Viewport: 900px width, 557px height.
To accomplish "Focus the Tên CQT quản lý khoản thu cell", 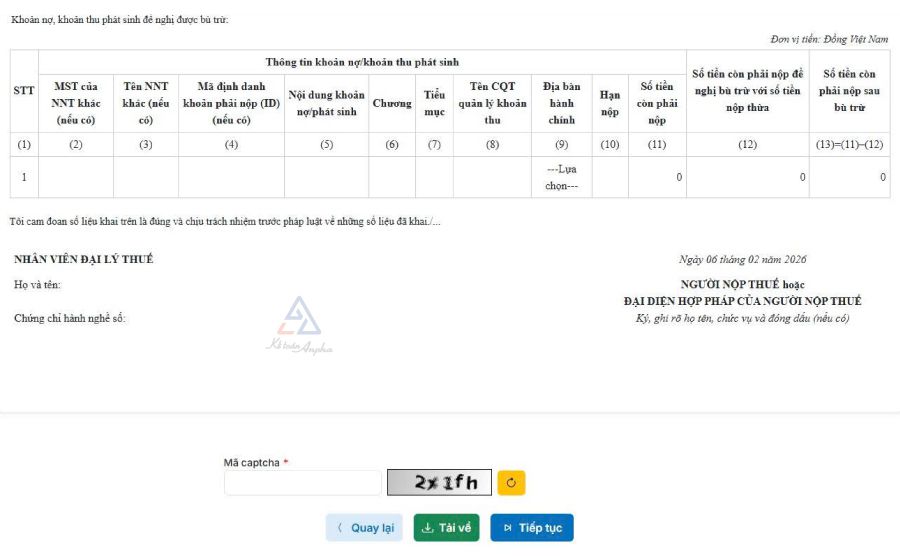I will 492,177.
